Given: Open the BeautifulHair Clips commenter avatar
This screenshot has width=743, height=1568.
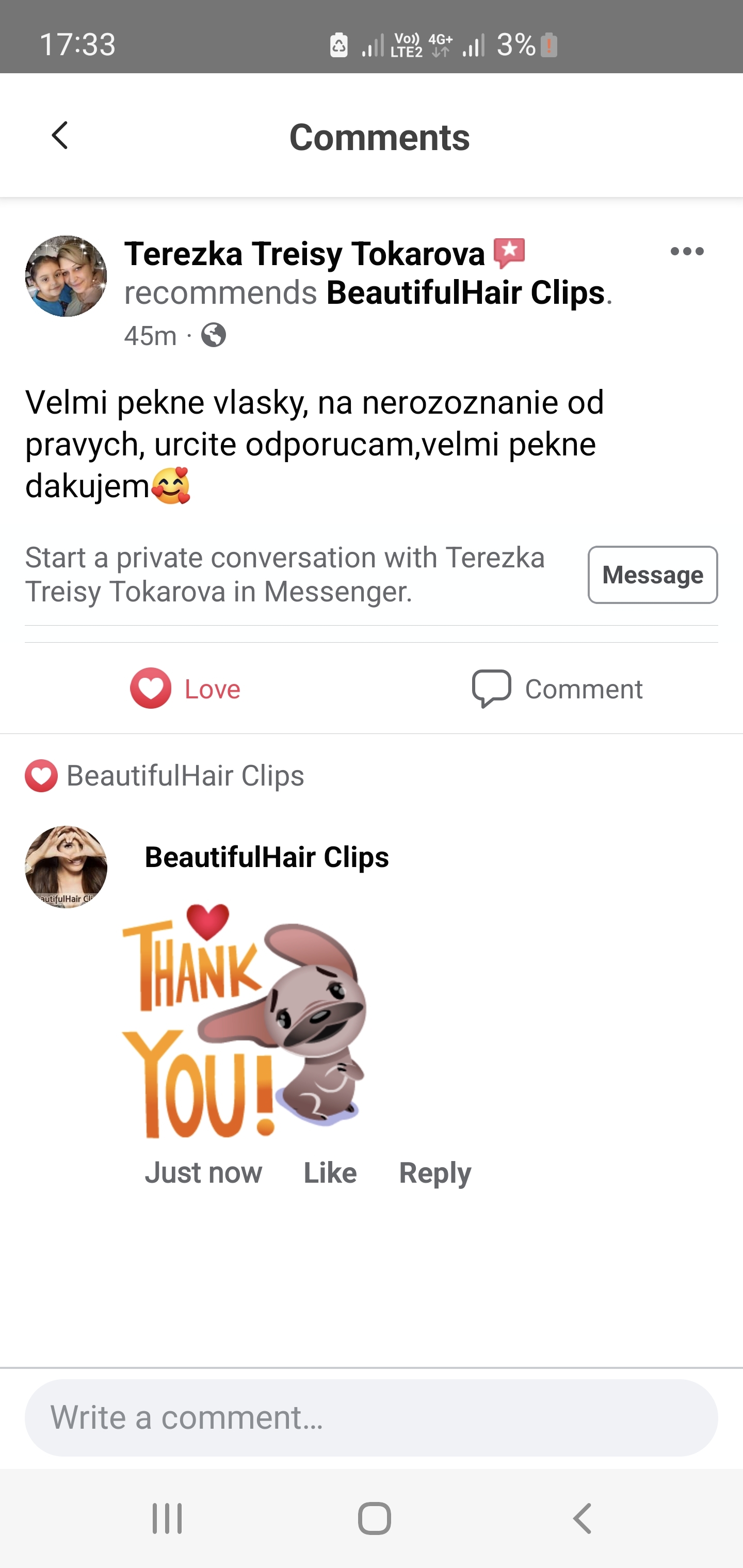Looking at the screenshot, I should [66, 867].
